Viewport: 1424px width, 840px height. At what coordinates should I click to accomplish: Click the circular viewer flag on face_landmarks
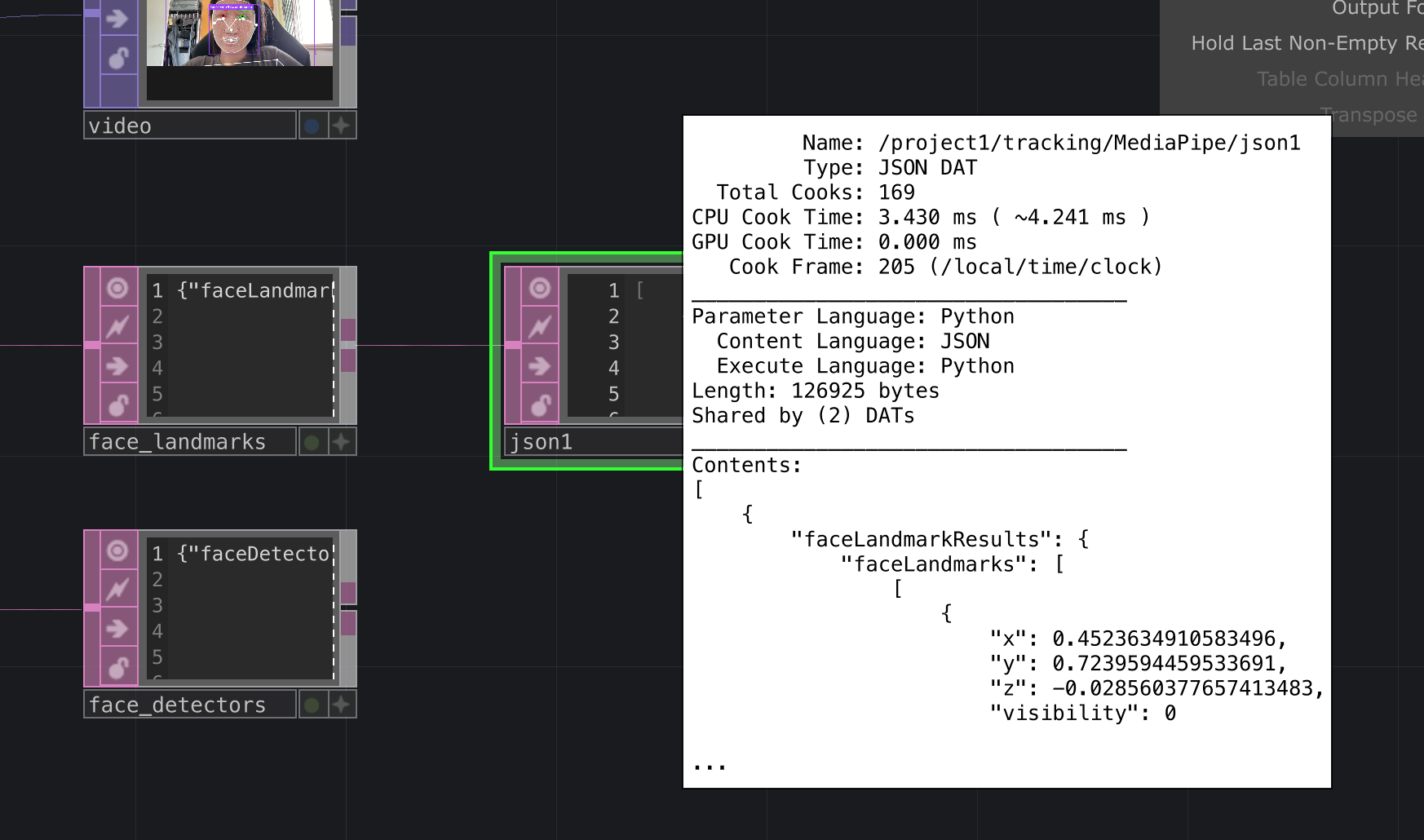117,288
